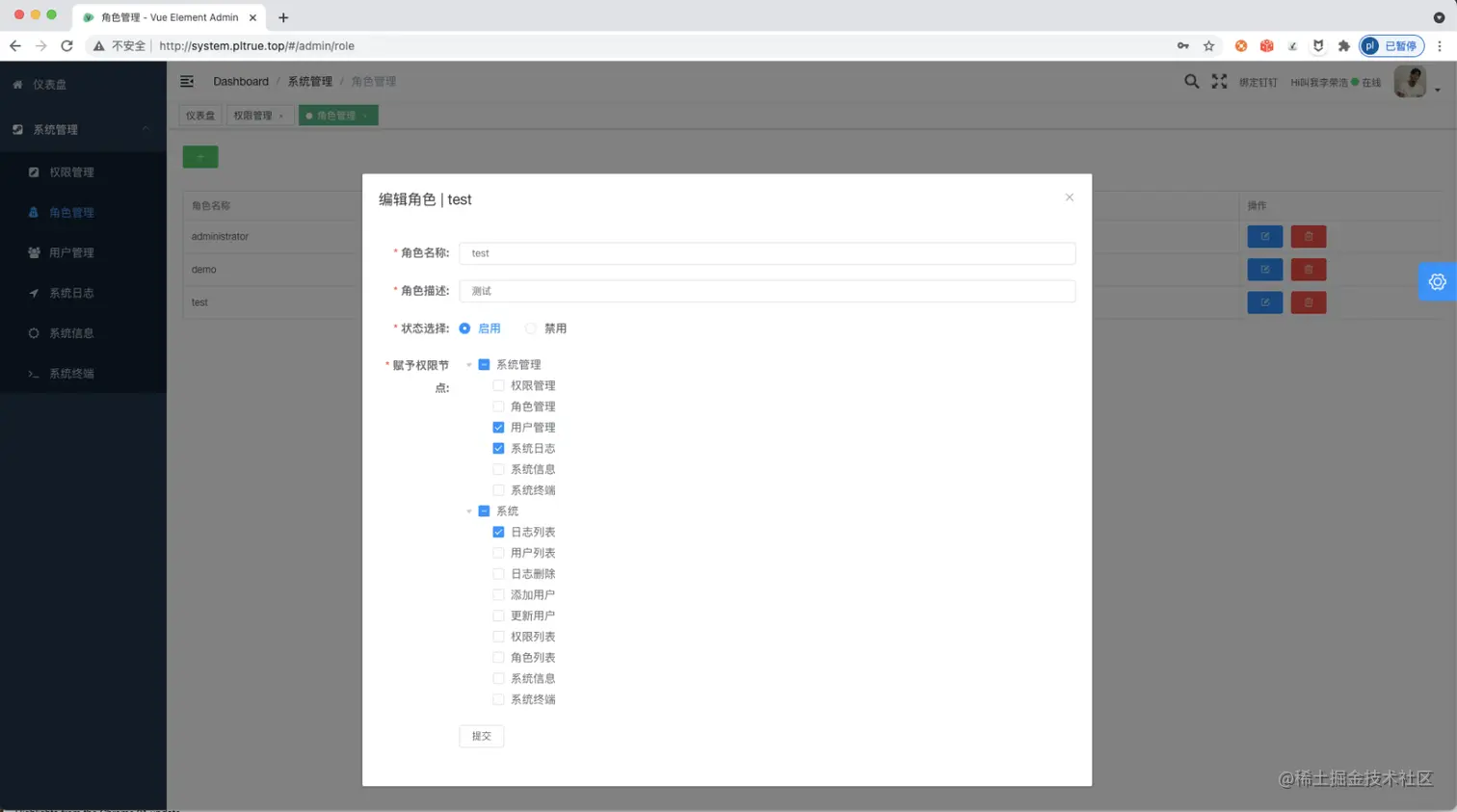1457x812 pixels.
Task: Open the search magnifier in the header
Action: tap(1191, 82)
